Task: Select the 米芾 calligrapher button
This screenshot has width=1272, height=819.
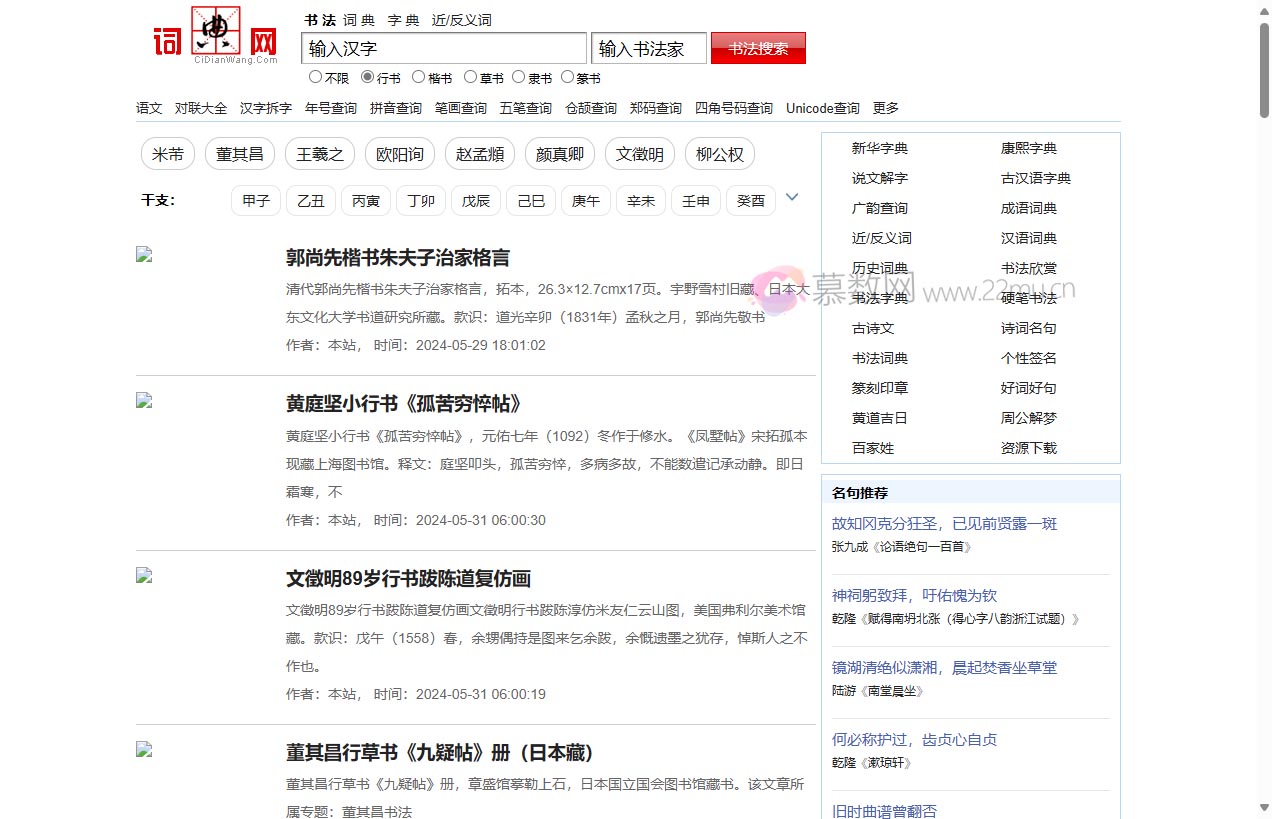Action: tap(167, 153)
